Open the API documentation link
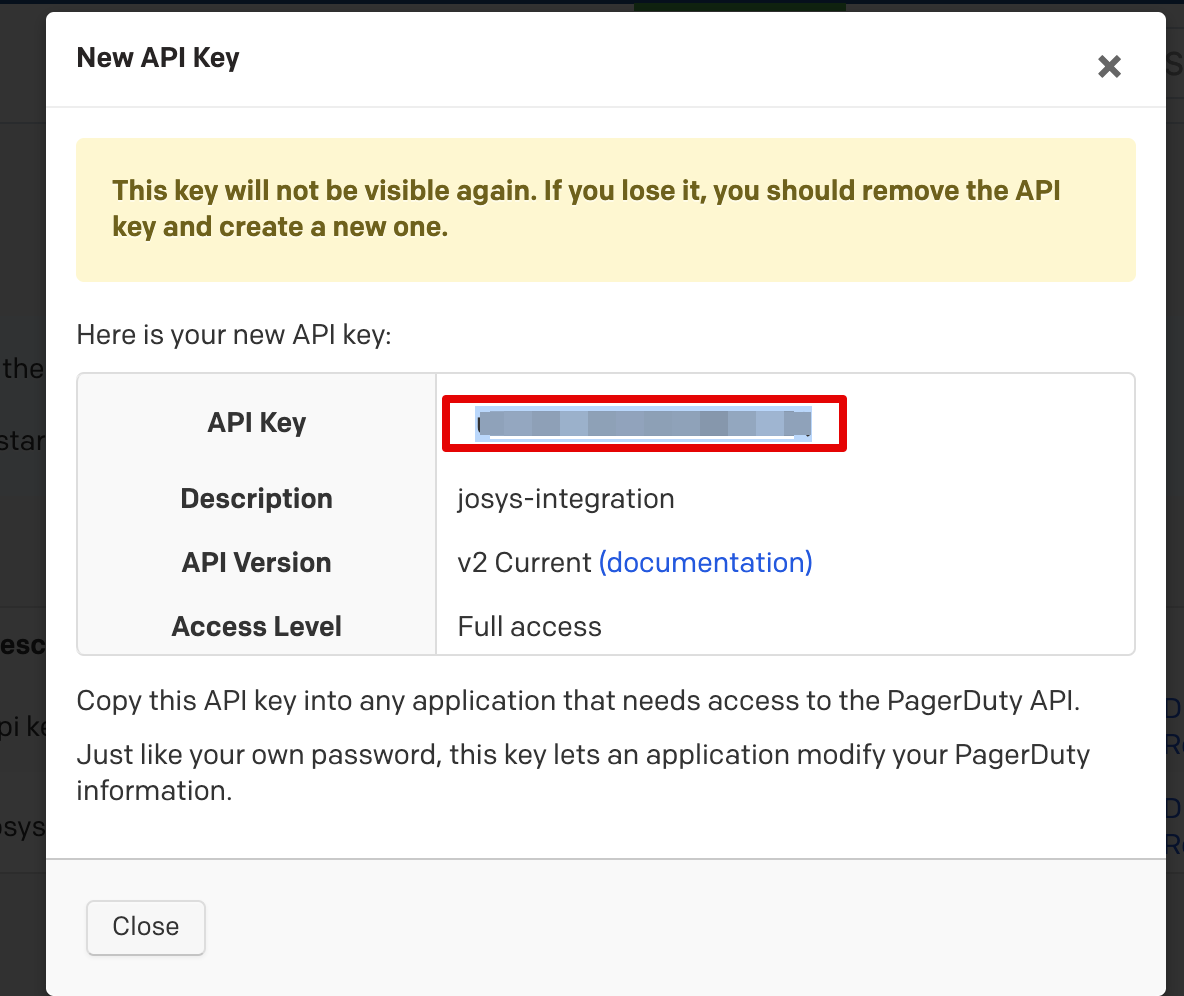Image resolution: width=1184 pixels, height=996 pixels. click(705, 563)
